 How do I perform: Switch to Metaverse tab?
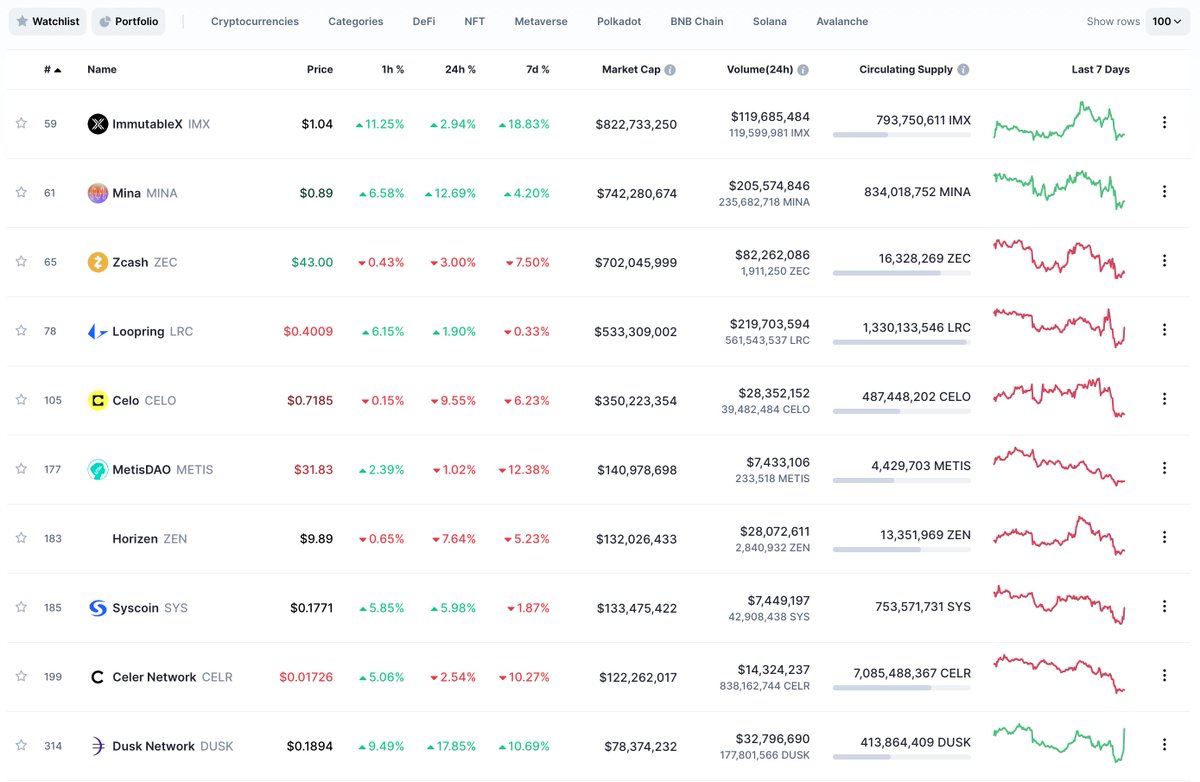click(x=541, y=21)
